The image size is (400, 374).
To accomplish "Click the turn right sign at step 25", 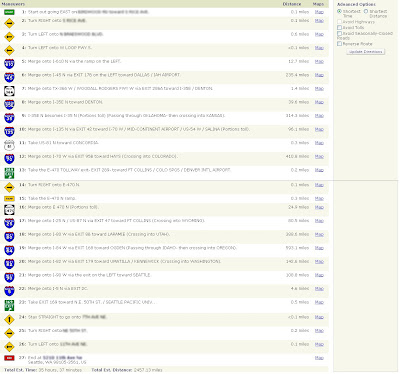I will 9,333.
